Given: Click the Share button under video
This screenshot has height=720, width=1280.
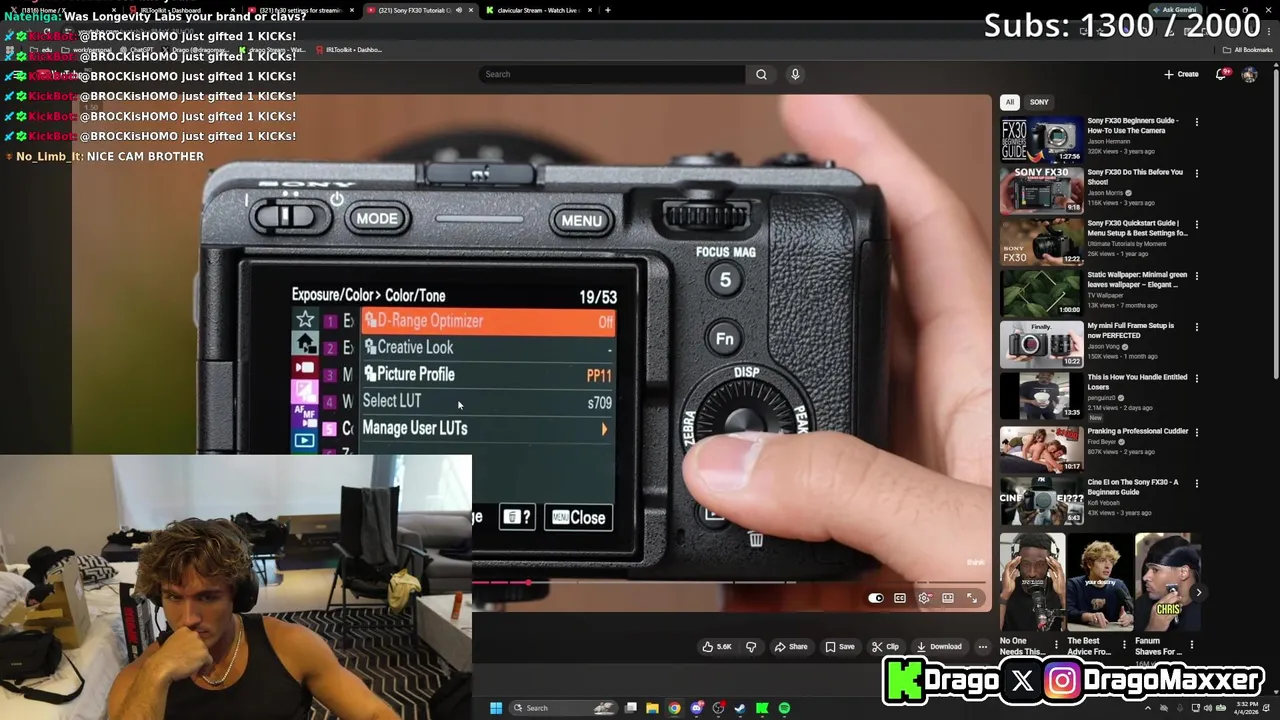Looking at the screenshot, I should tap(790, 647).
